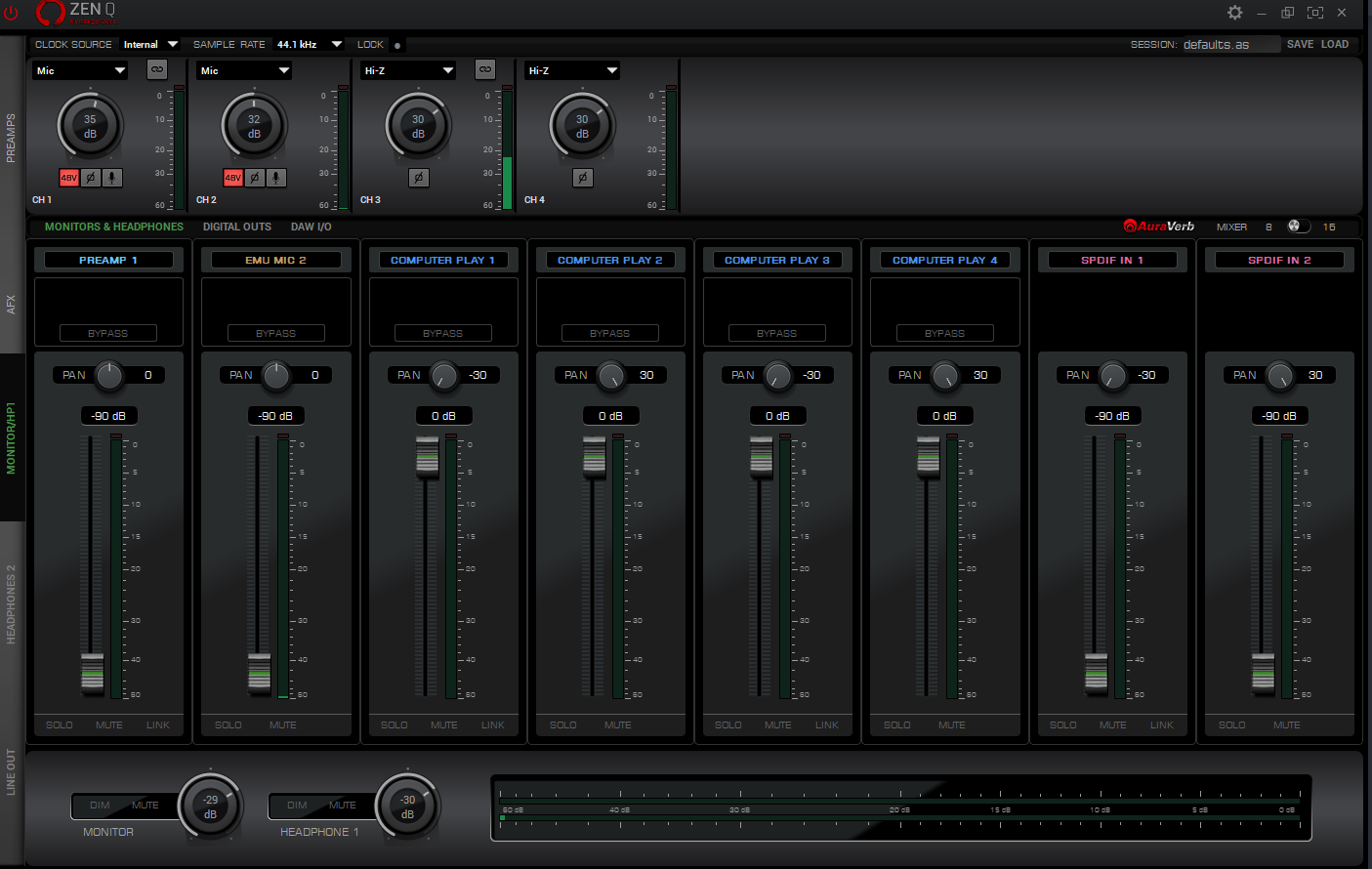Load a session file
Screen dimensions: 1372x869
pos(1335,44)
